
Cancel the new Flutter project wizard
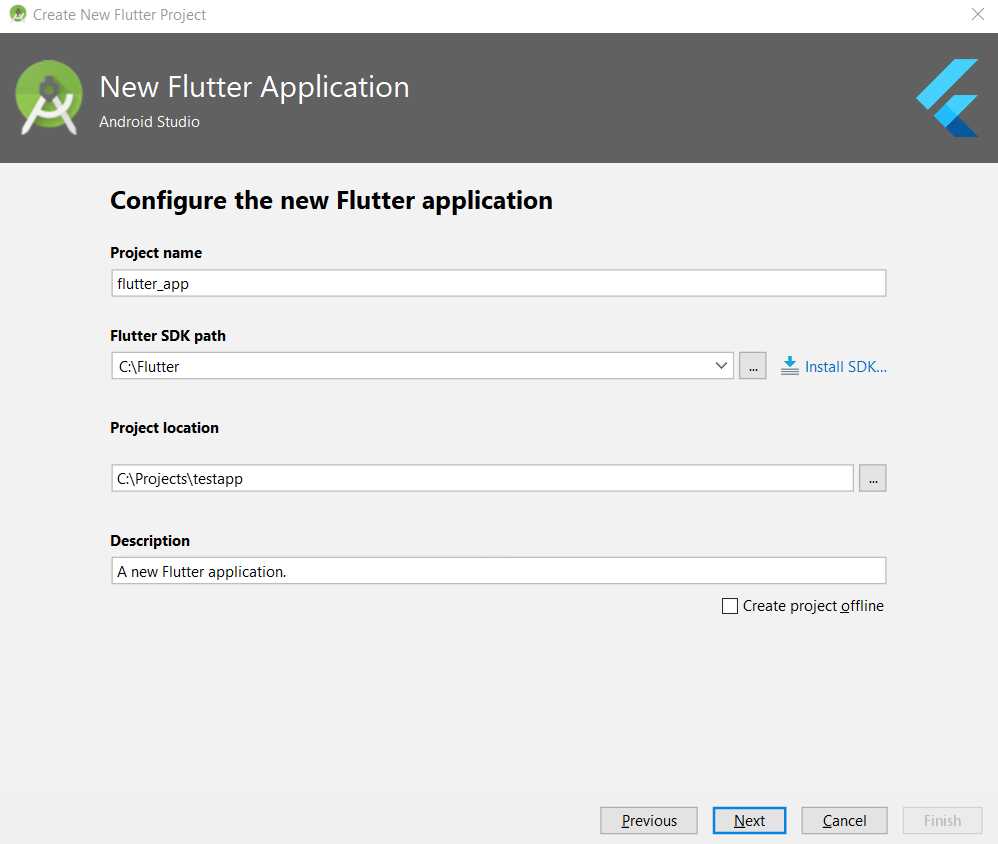tap(843, 820)
